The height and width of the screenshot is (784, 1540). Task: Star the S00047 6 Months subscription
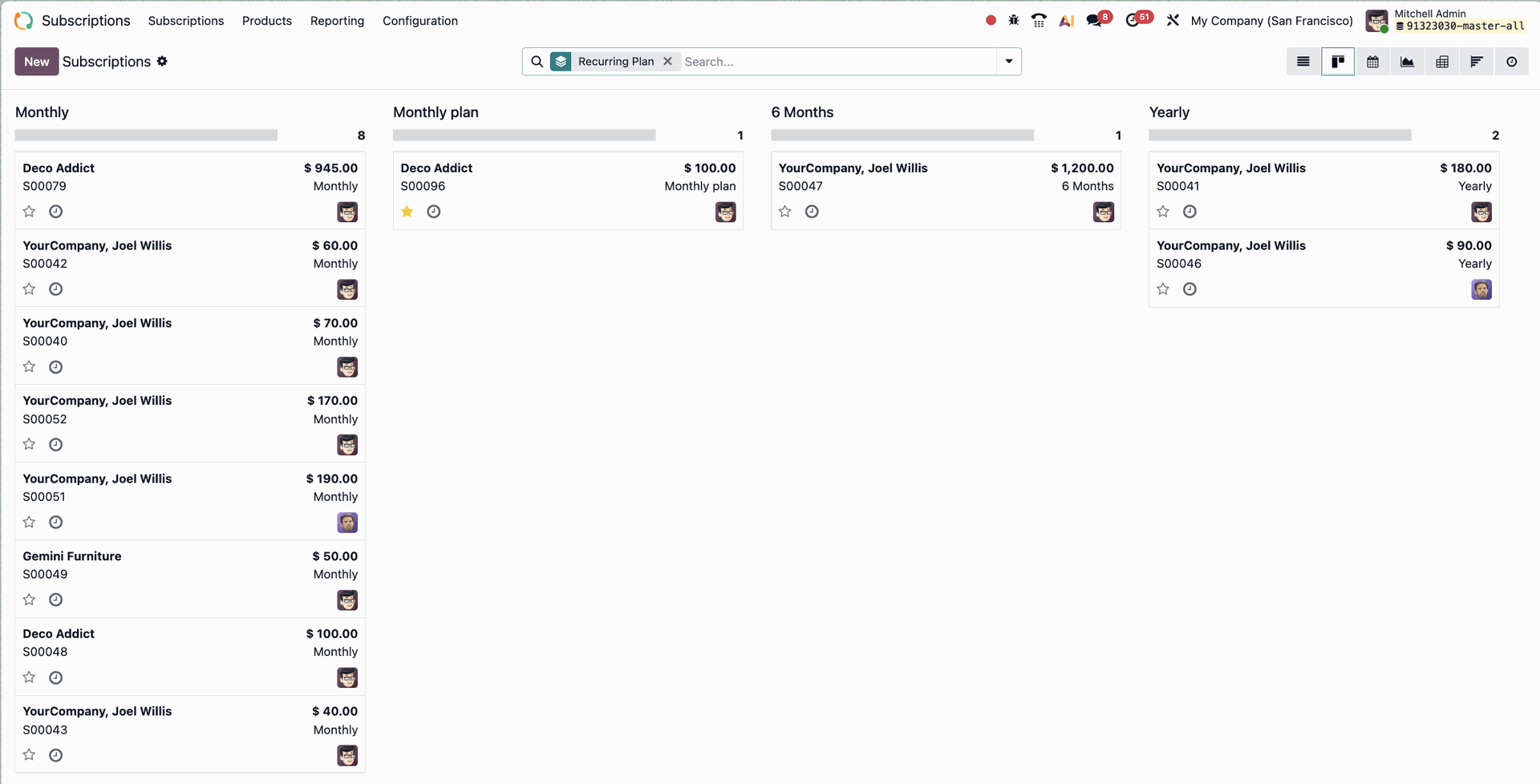(x=785, y=212)
